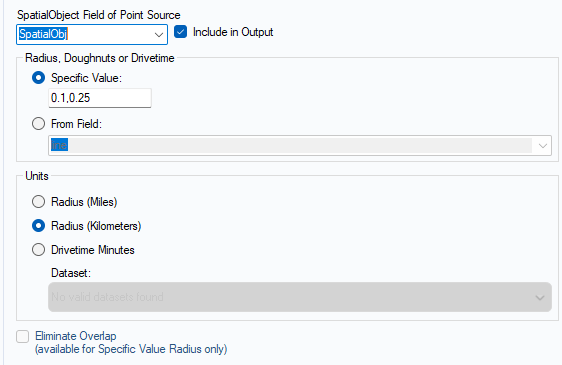The image size is (562, 365).
Task: Click the 'From Field:' label text
Action: click(76, 124)
